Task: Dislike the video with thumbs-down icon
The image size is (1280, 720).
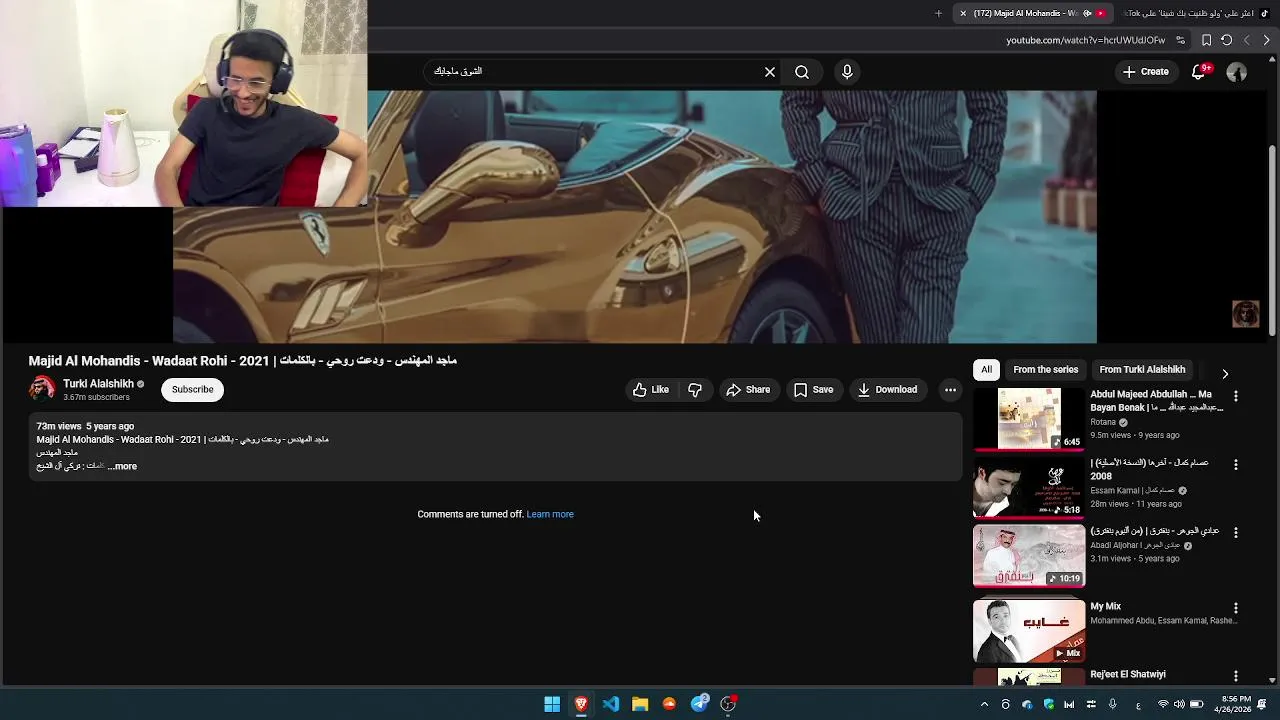Action: [695, 390]
